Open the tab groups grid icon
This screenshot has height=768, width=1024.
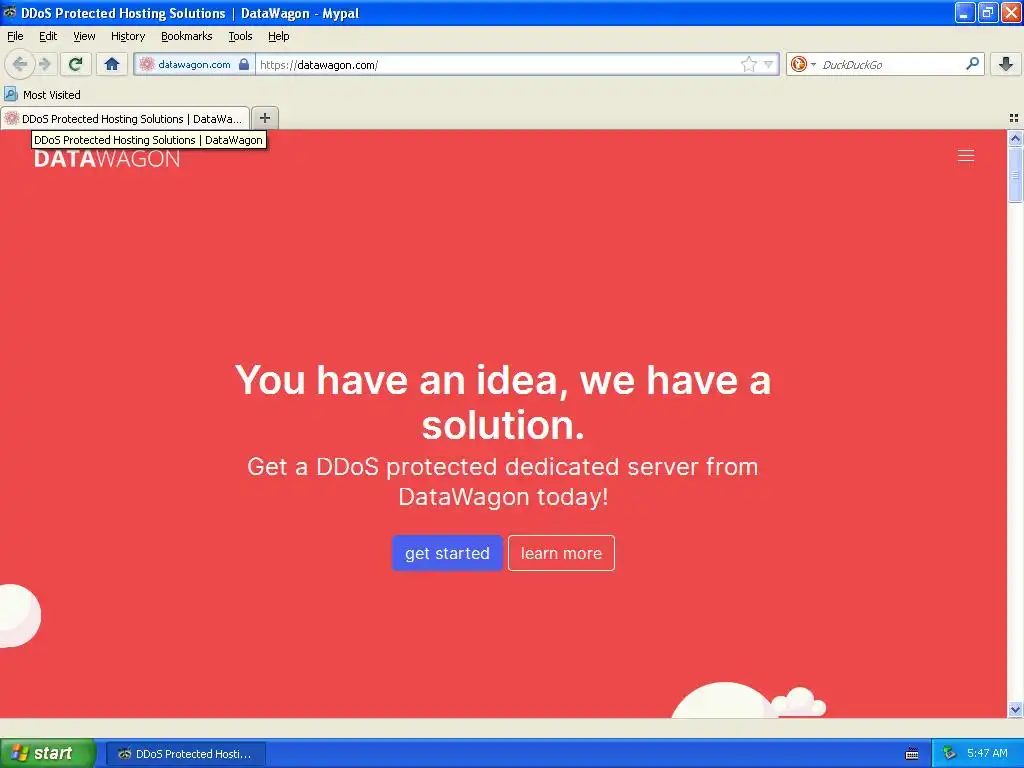(x=1014, y=118)
